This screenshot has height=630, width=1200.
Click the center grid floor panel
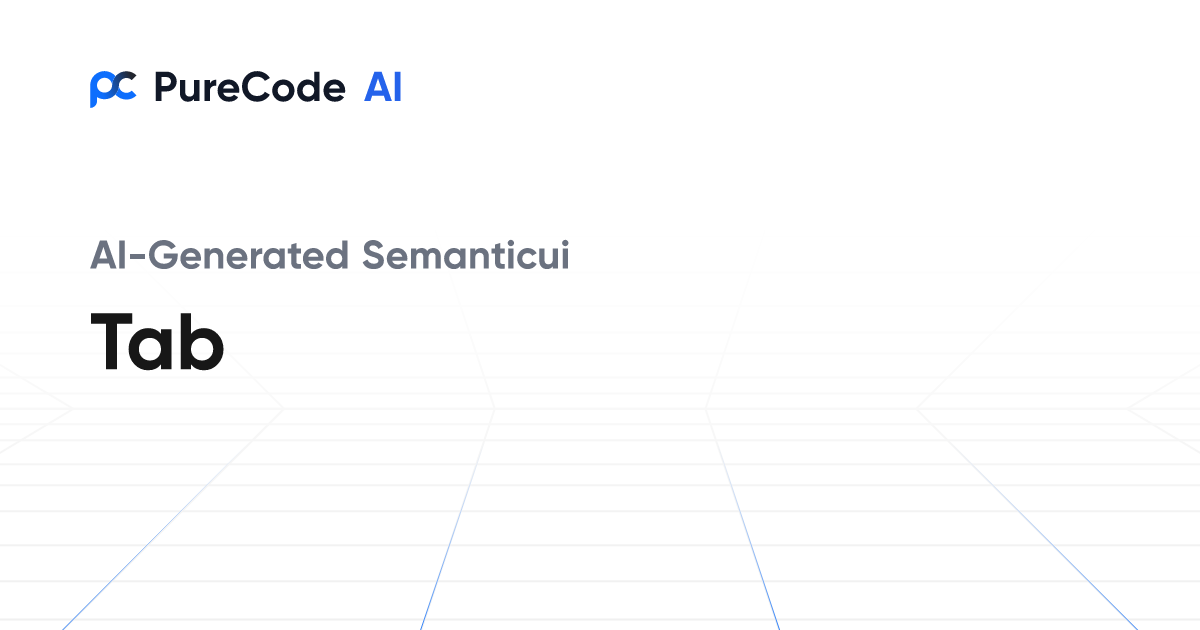(600, 520)
